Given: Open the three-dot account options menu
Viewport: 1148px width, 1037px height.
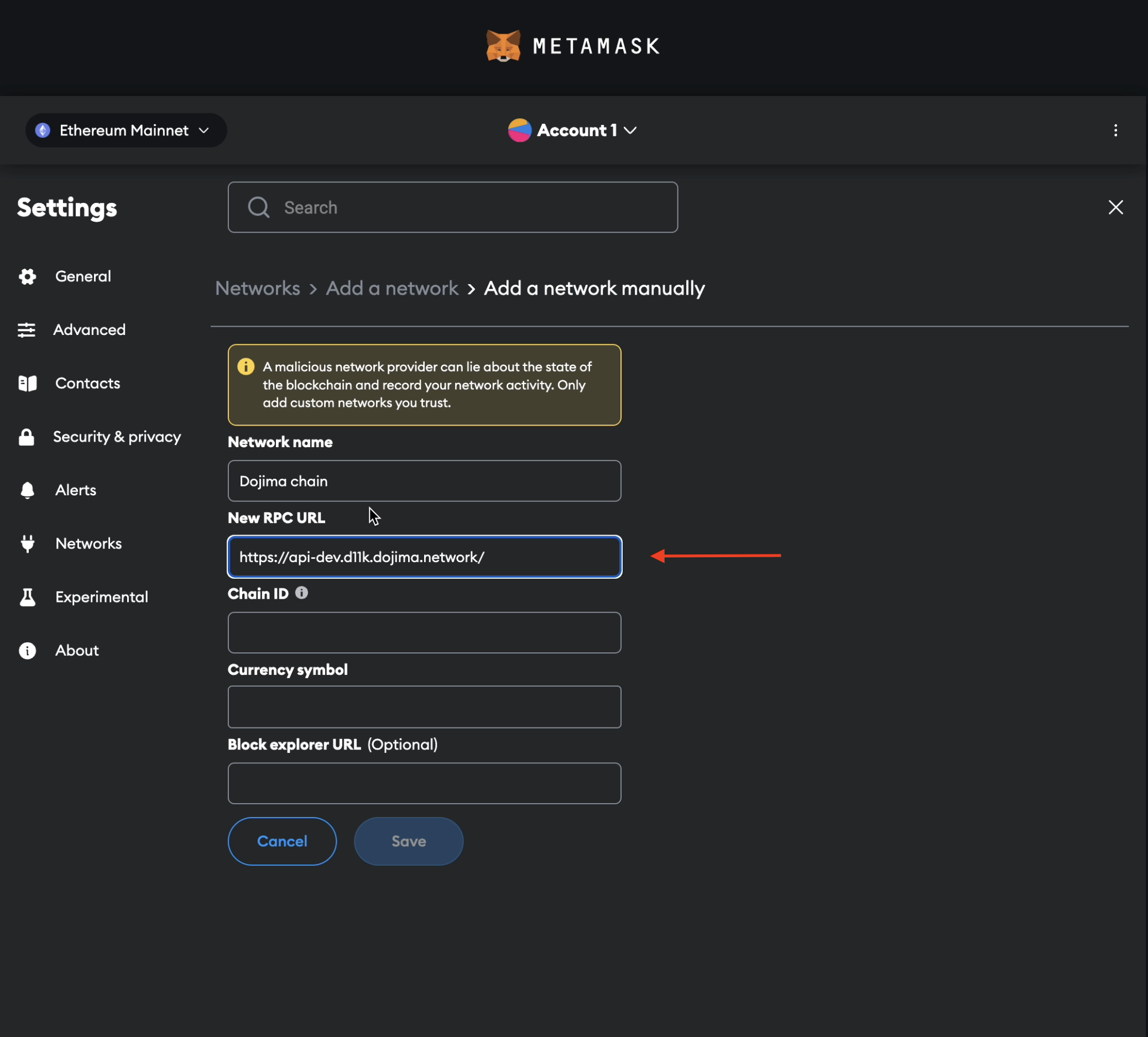Looking at the screenshot, I should click(1115, 130).
